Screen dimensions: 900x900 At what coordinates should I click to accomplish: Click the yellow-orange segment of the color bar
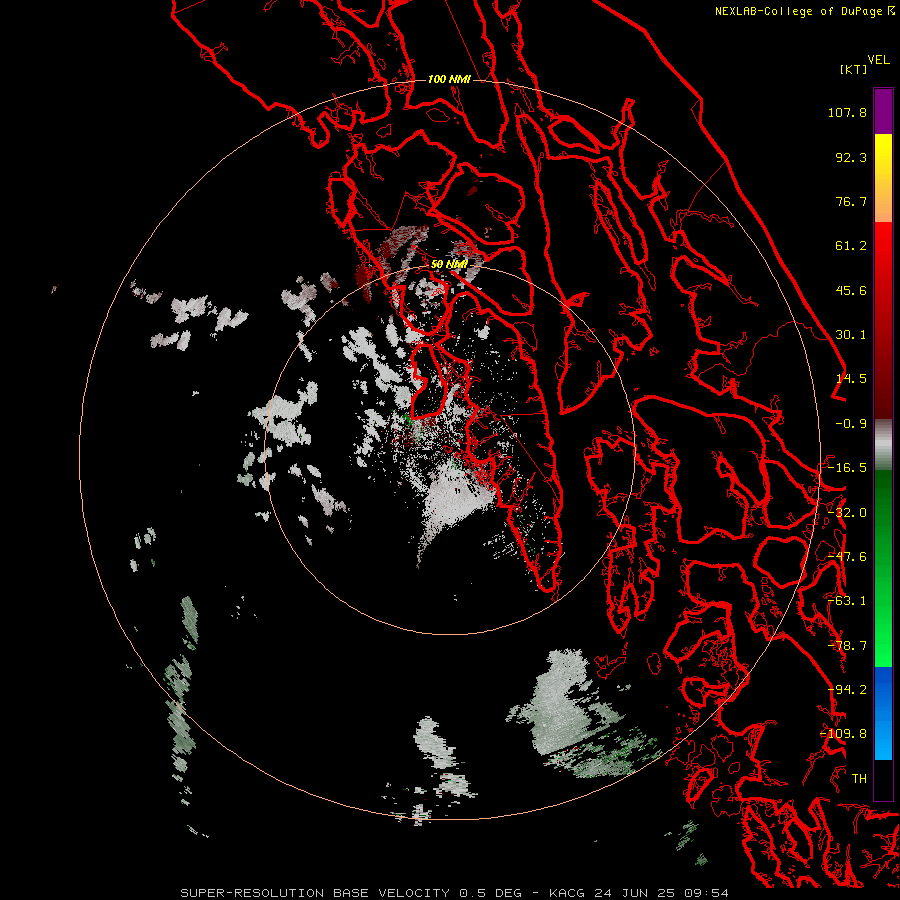pyautogui.click(x=883, y=178)
